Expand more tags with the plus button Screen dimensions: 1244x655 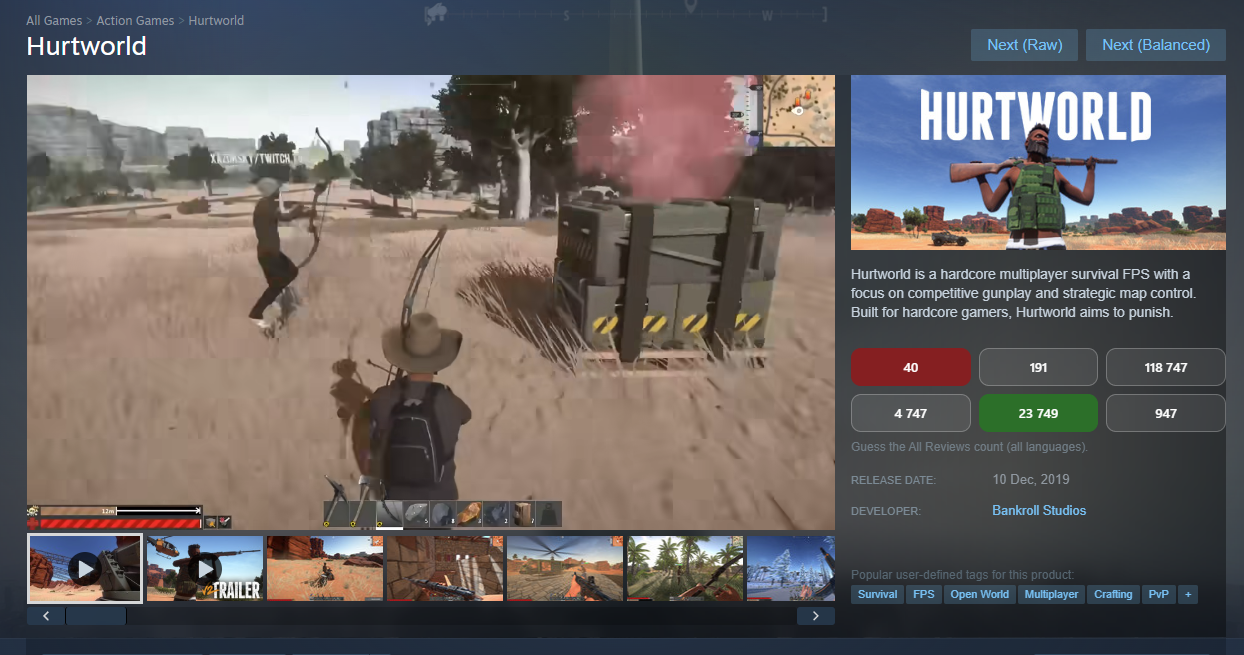pos(1188,594)
